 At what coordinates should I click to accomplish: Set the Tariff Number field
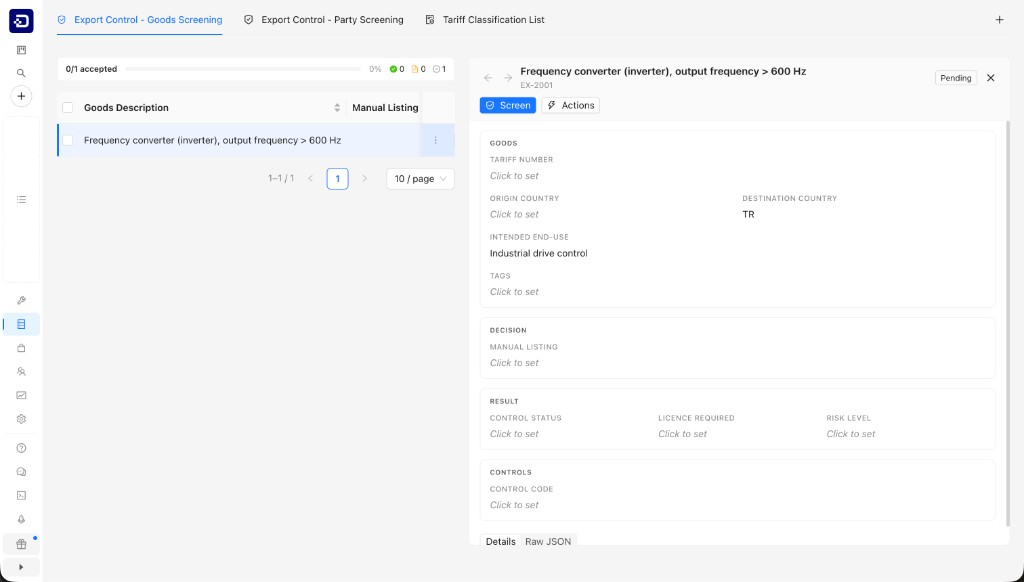(514, 176)
